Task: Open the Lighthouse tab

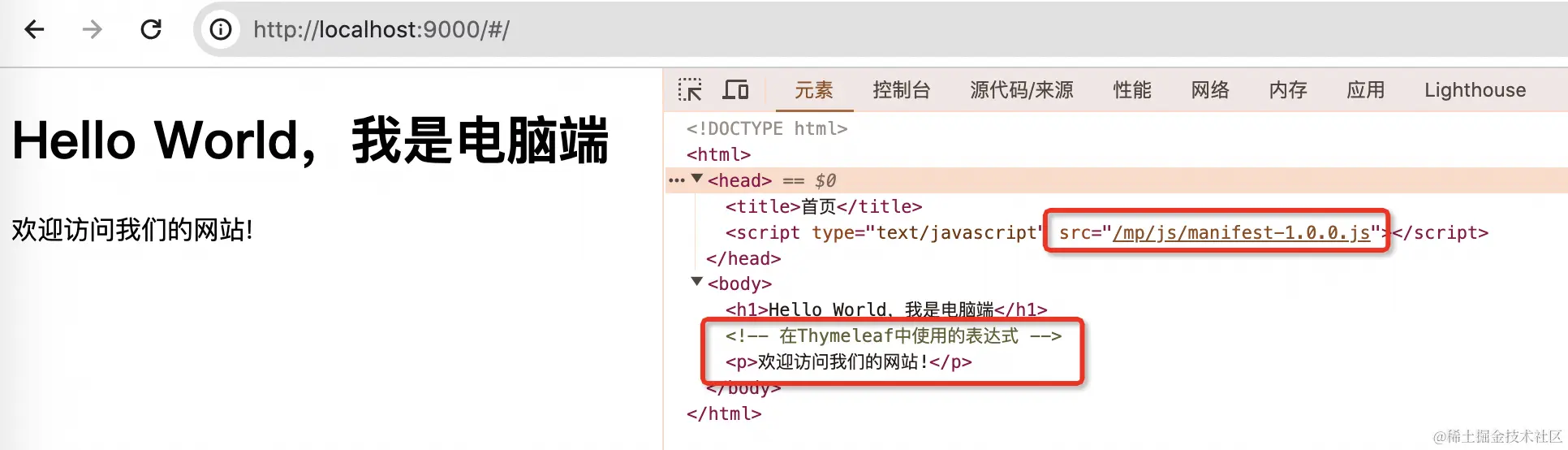Action: (1475, 90)
